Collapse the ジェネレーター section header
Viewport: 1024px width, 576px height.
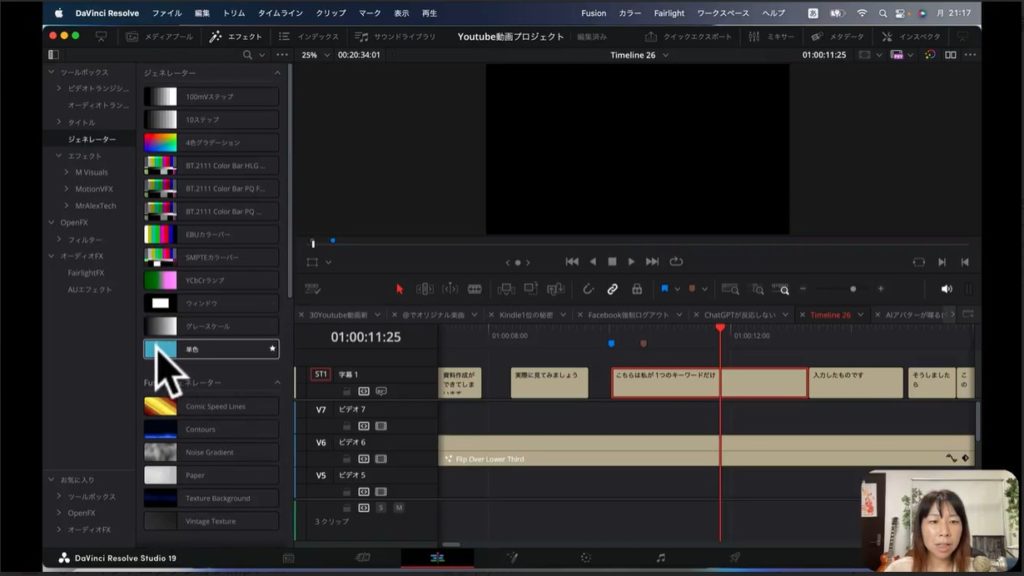tap(277, 73)
